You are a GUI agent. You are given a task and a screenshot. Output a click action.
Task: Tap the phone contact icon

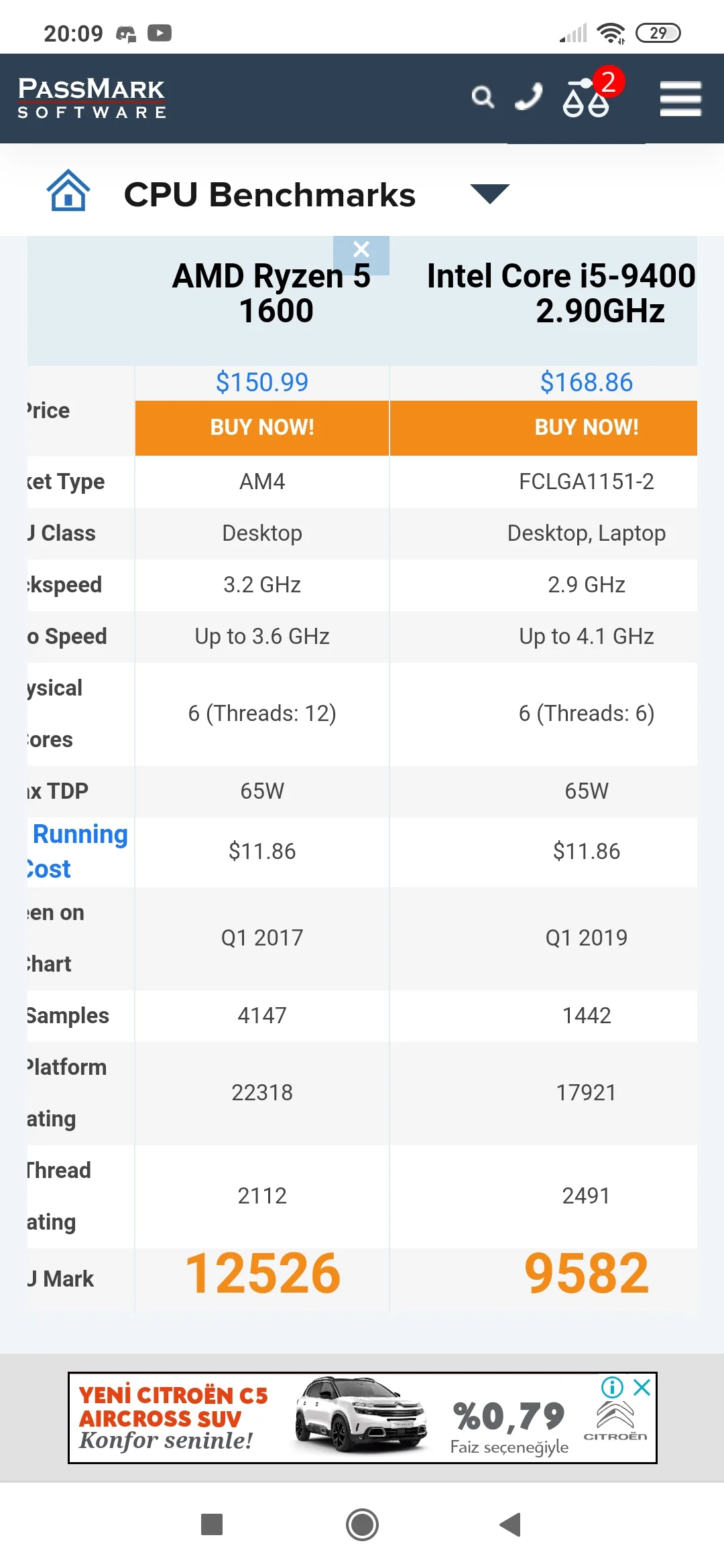(x=528, y=98)
